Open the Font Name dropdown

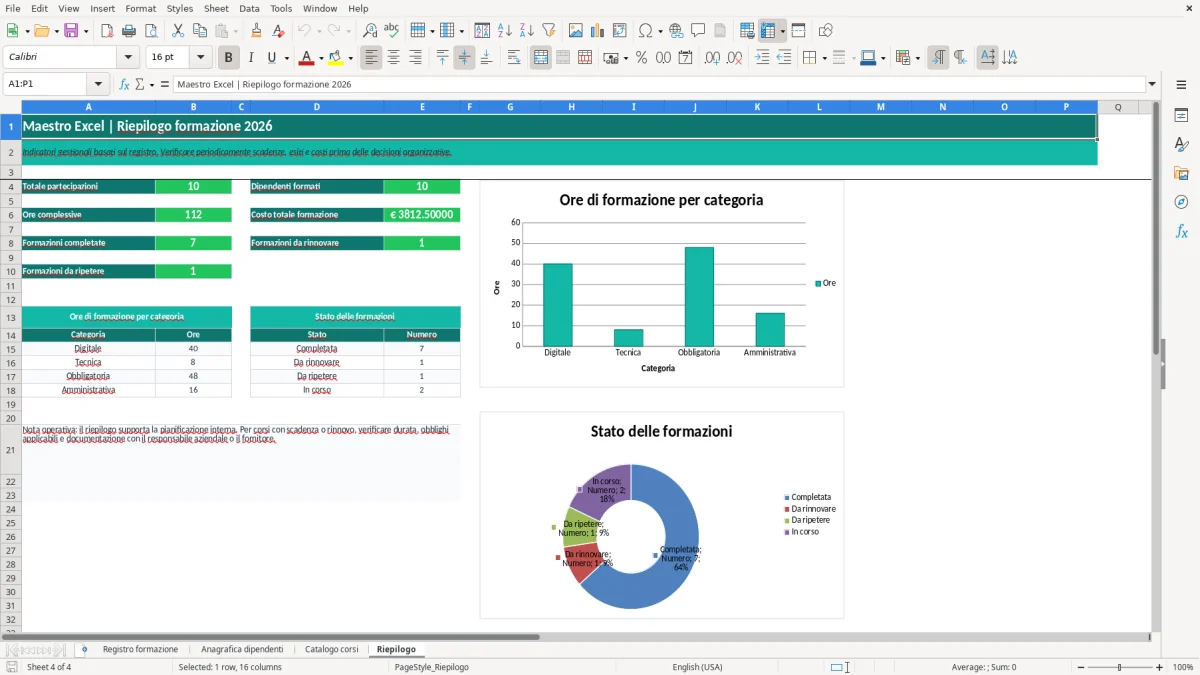pos(127,58)
